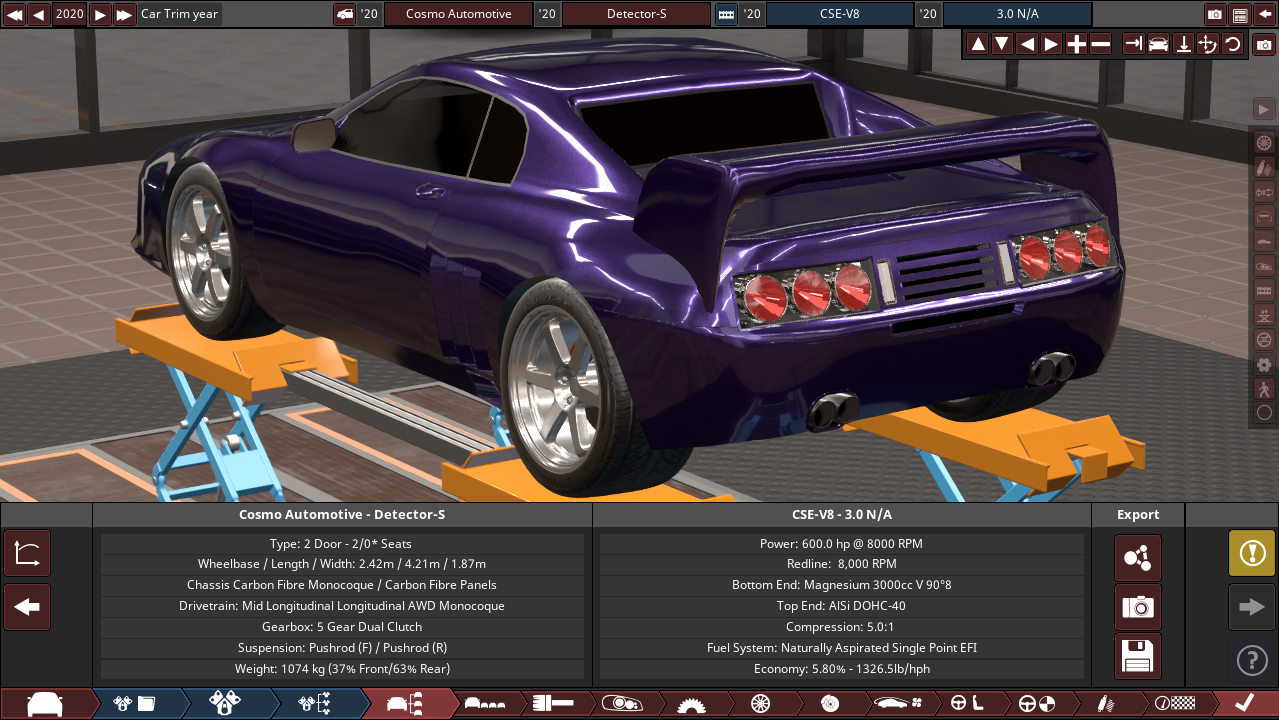Open the yellow warning exclamation button

[1252, 553]
